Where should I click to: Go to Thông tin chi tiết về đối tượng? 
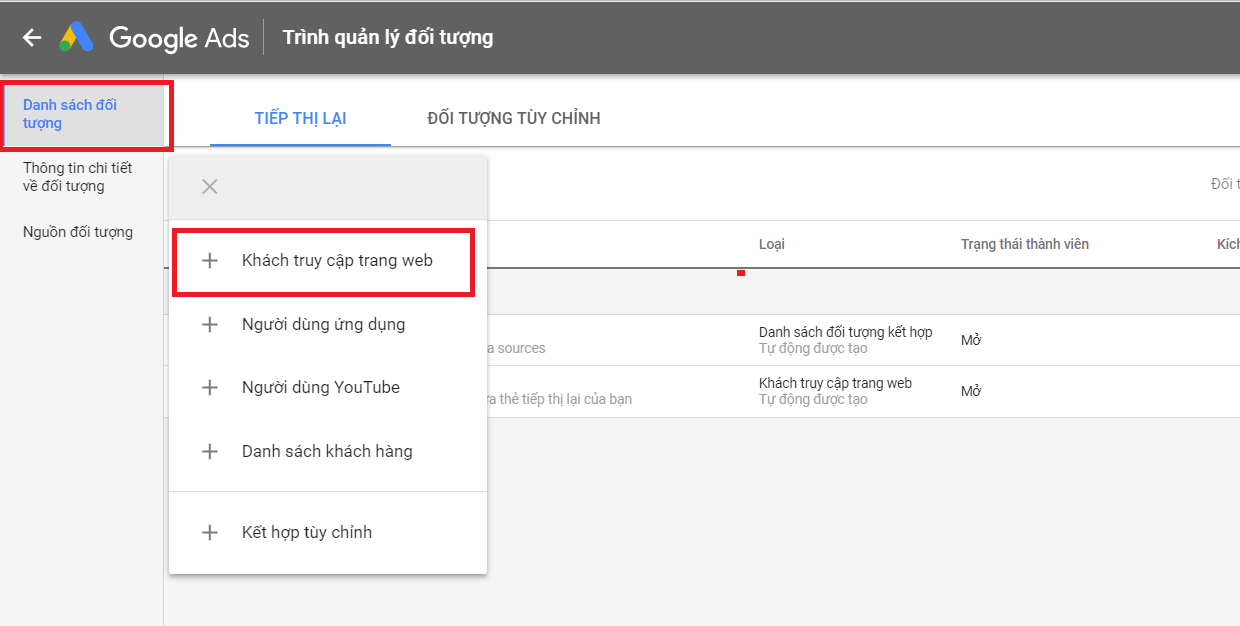click(x=77, y=177)
